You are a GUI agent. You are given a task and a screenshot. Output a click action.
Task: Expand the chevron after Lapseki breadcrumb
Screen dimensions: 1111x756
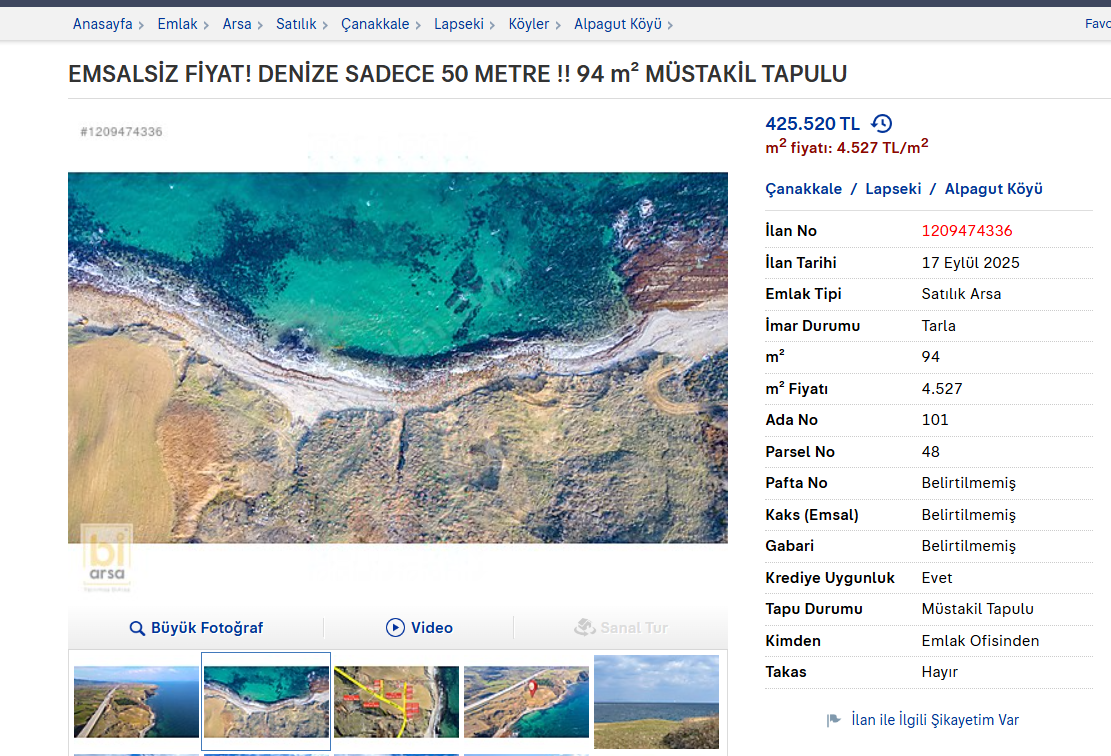492,26
